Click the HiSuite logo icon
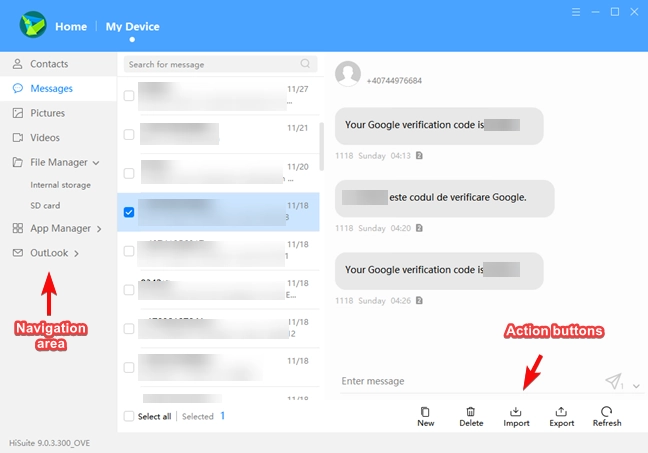This screenshot has width=648, height=453. pyautogui.click(x=33, y=25)
